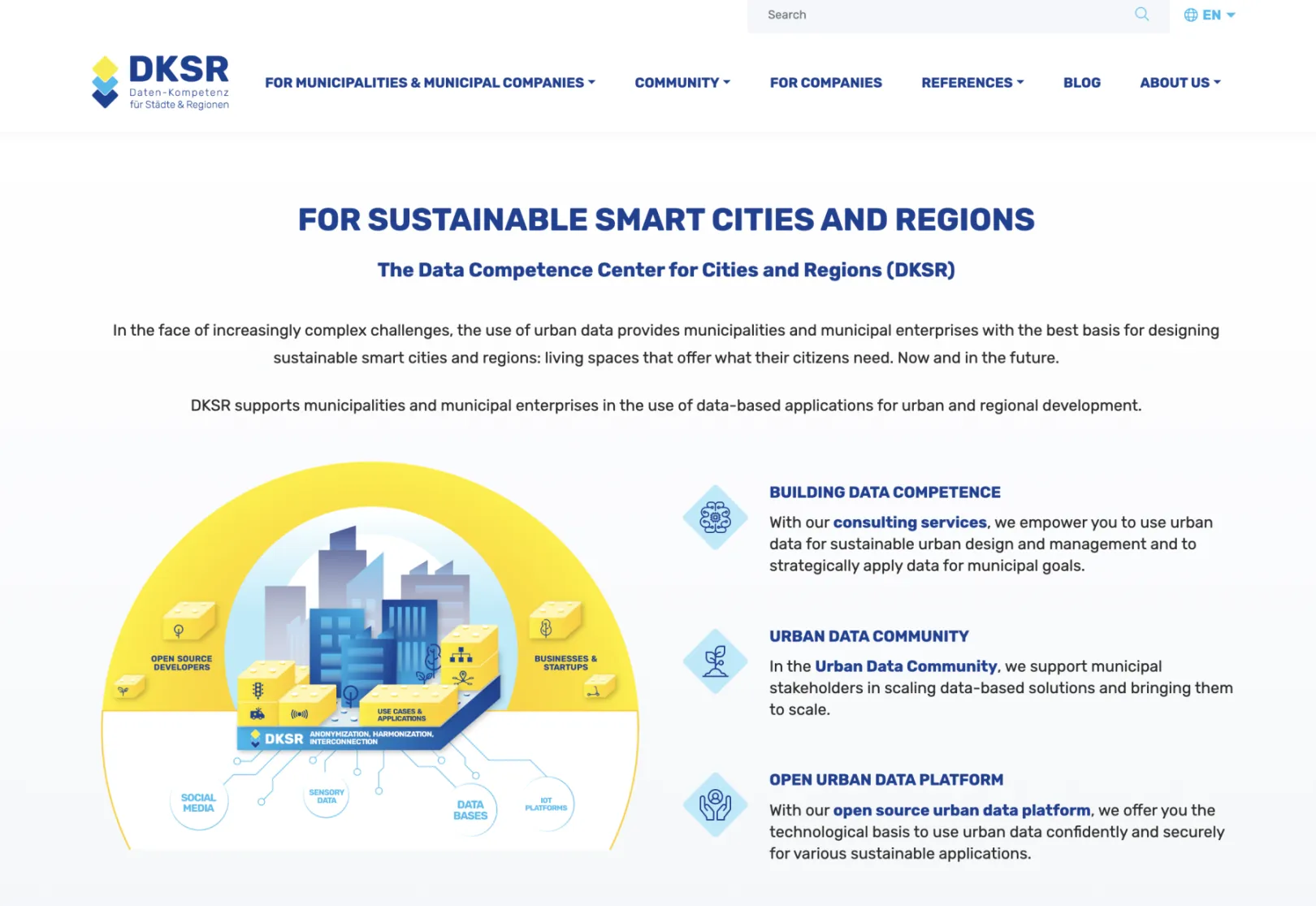This screenshot has width=1316, height=906.
Task: Expand For Municipalities & Municipal Companies menu
Action: click(430, 83)
